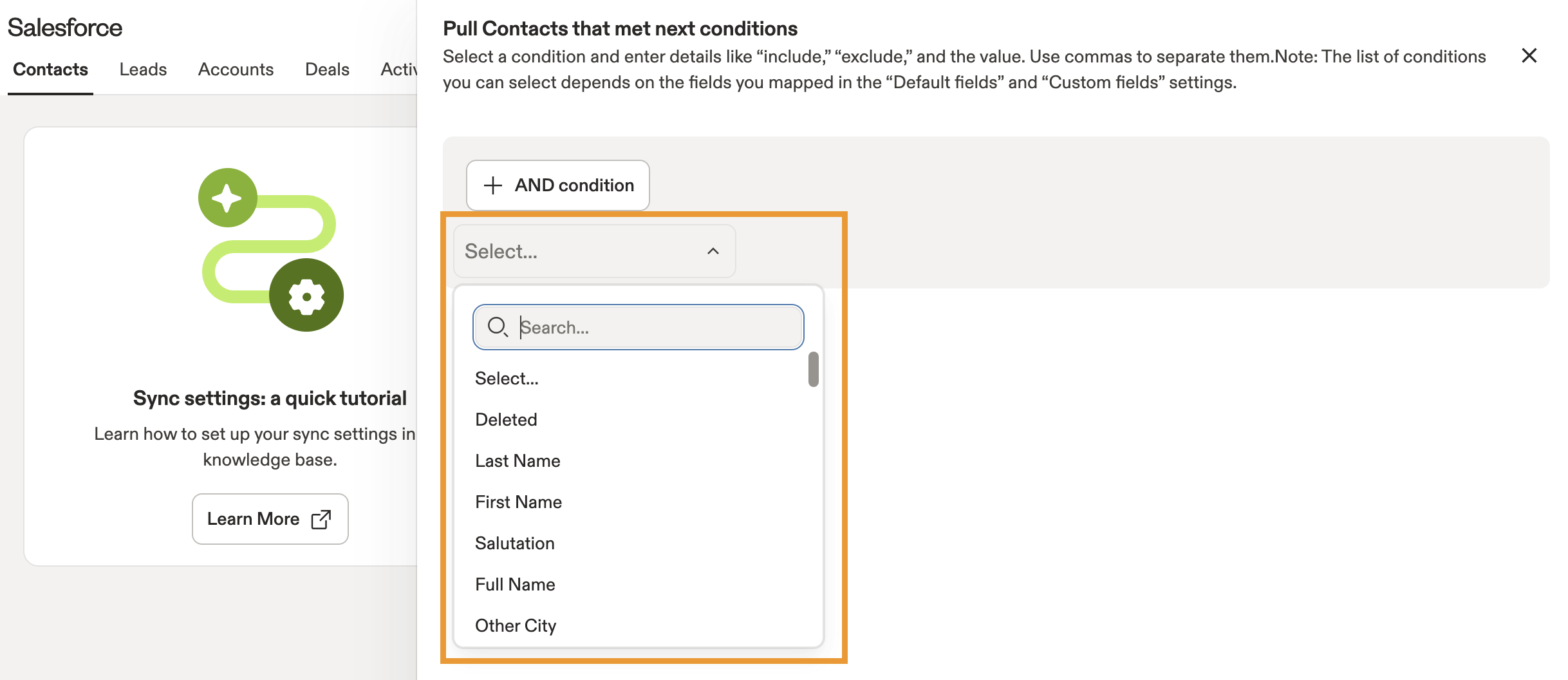
Task: Click the Sync settings tutorial illustration
Action: [270, 250]
